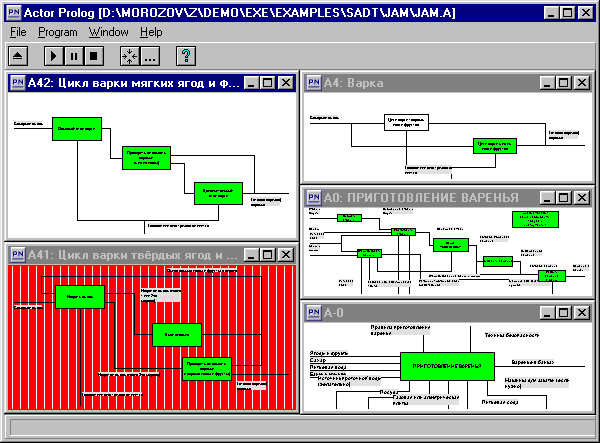This screenshot has height=443, width=600.
Task: Click the eject icon in the toolbar
Action: pyautogui.click(x=18, y=56)
